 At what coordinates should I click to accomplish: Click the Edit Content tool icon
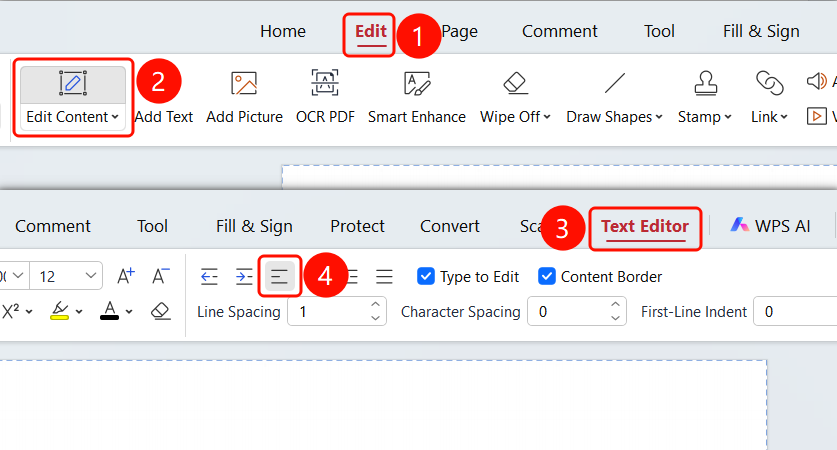coord(73,83)
